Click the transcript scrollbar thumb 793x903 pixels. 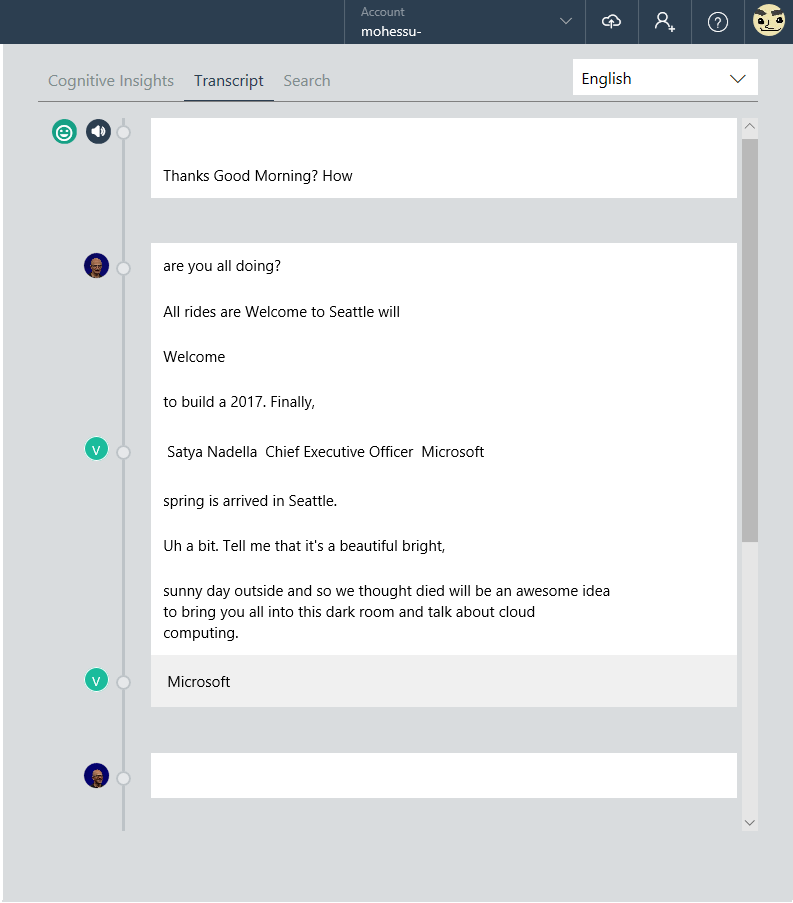tap(749, 340)
